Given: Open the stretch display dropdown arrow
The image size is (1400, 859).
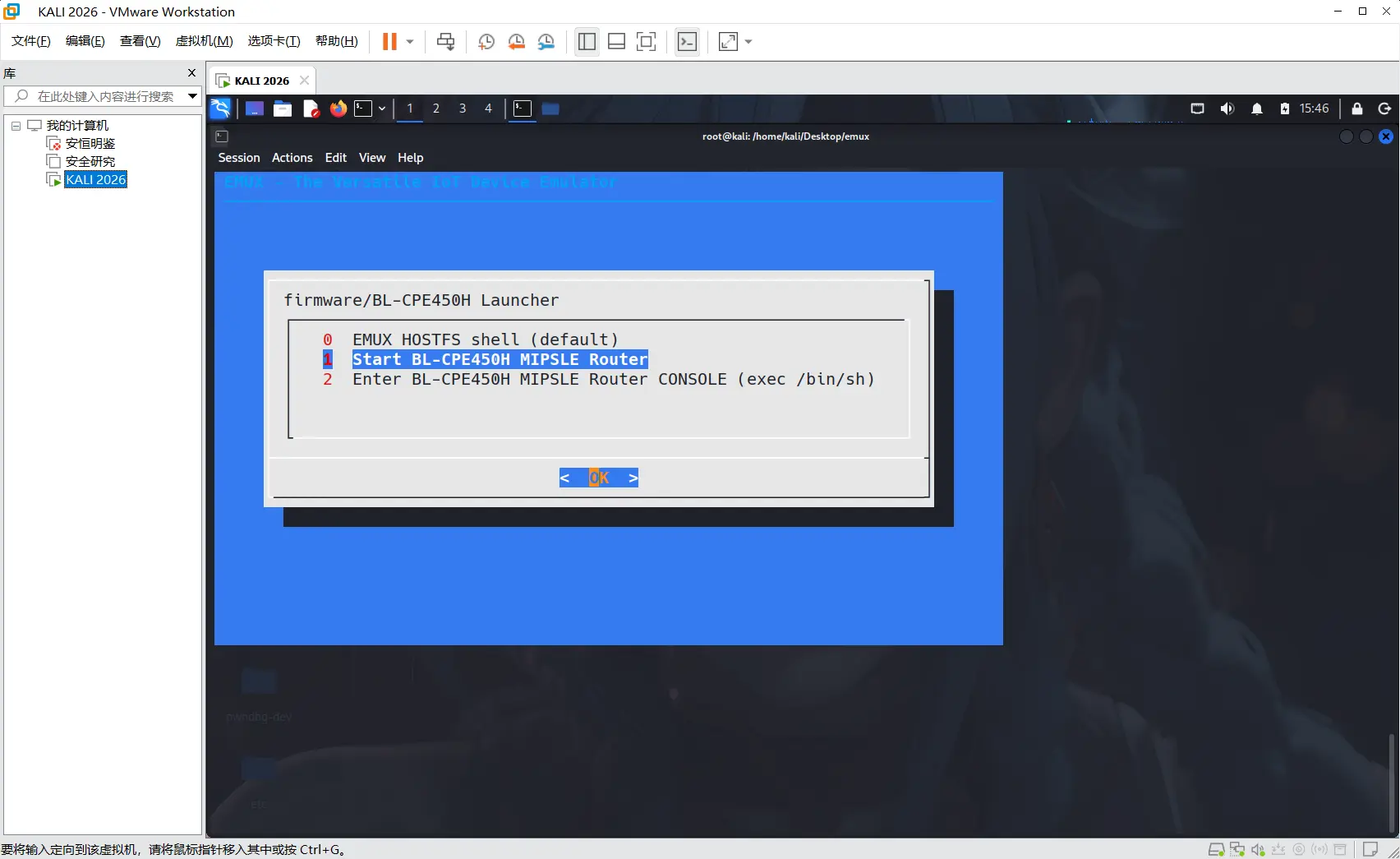Looking at the screenshot, I should tap(748, 42).
